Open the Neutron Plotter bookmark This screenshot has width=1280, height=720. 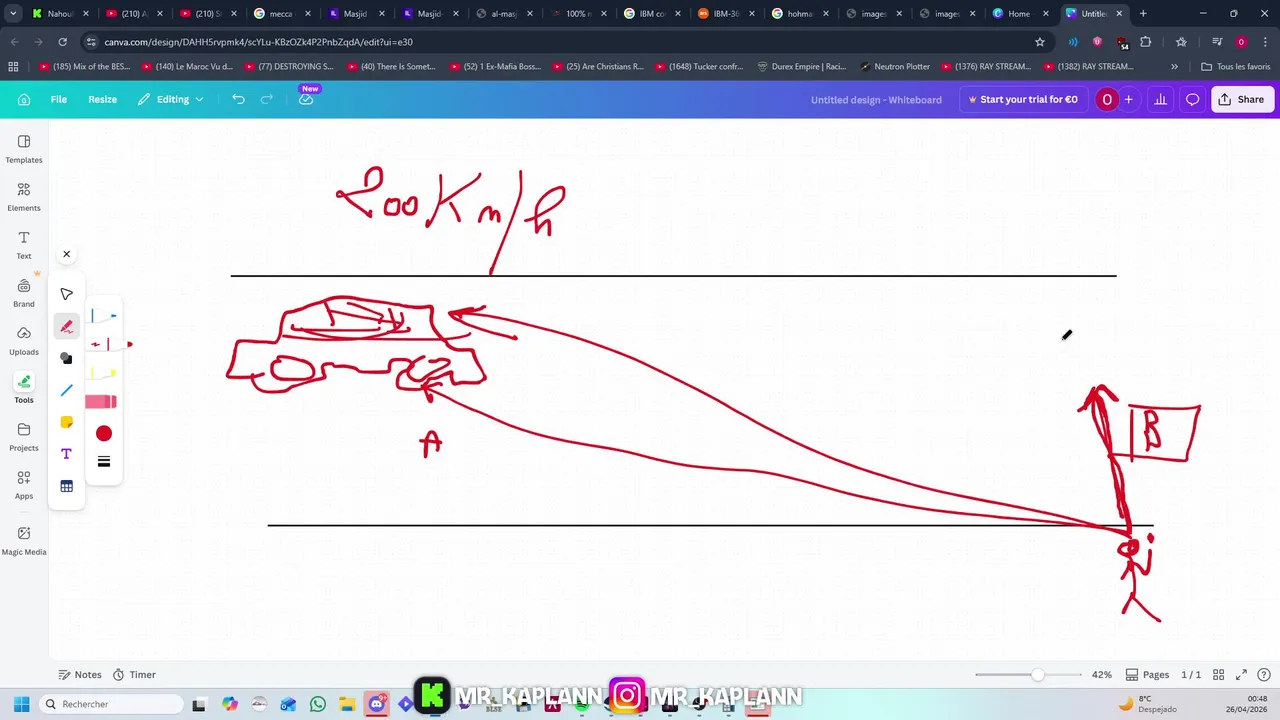point(894,66)
